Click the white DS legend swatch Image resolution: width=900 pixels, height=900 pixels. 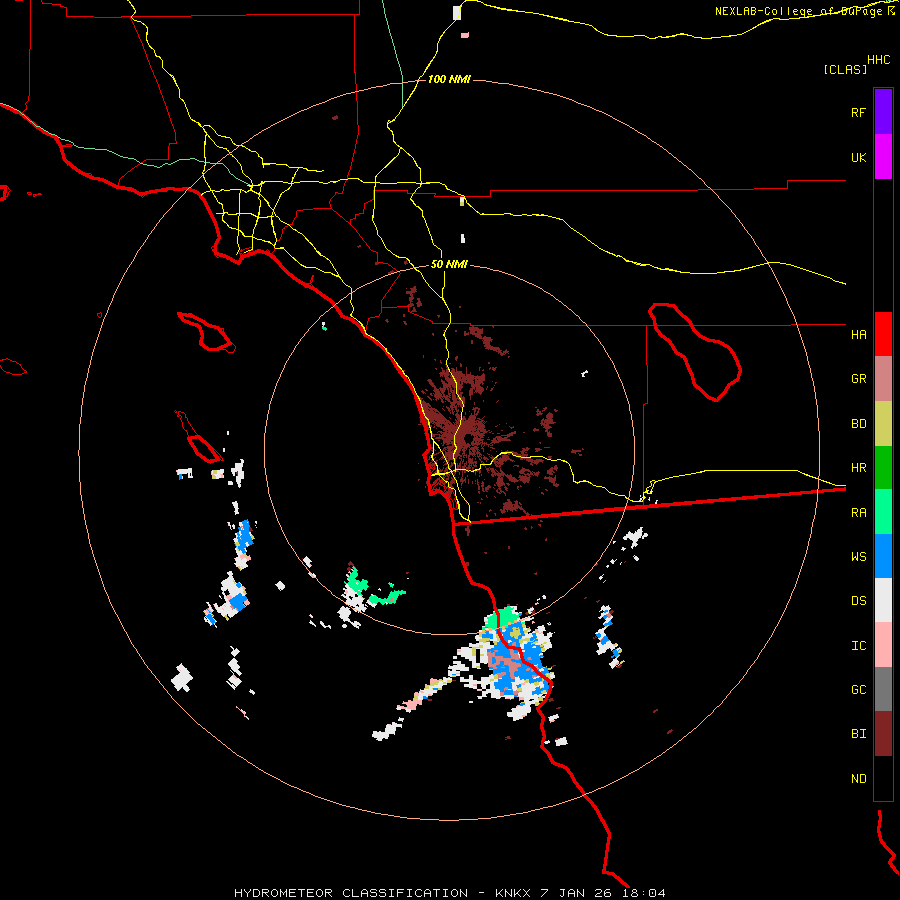click(883, 600)
